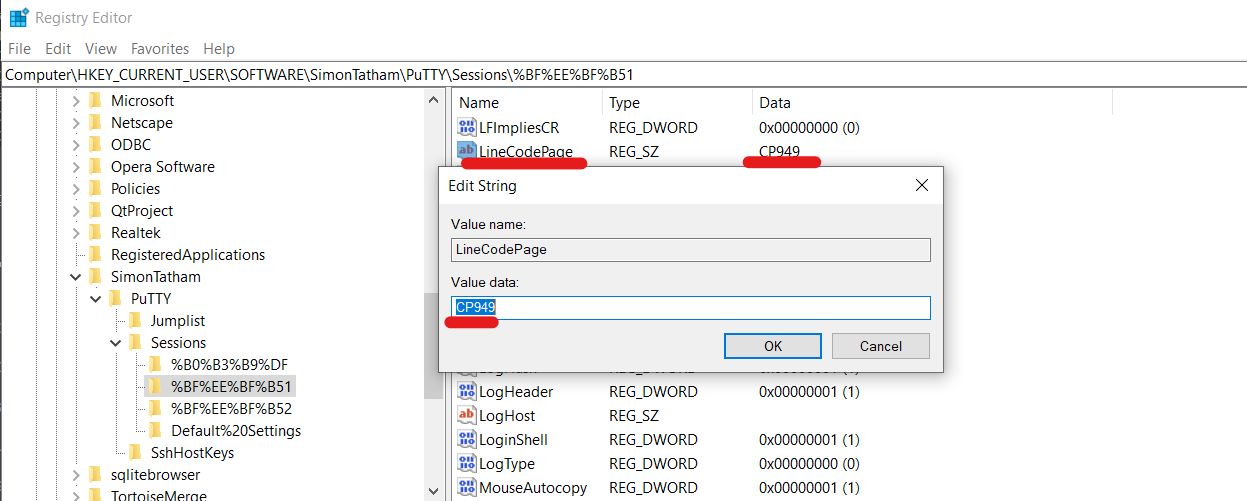
Task: Confirm the Edit String dialog with OK
Action: [x=773, y=346]
